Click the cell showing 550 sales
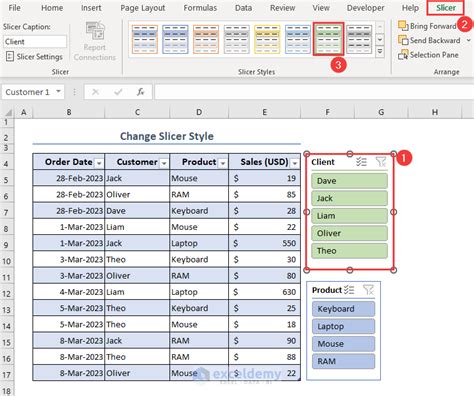474x396 pixels. (x=265, y=243)
